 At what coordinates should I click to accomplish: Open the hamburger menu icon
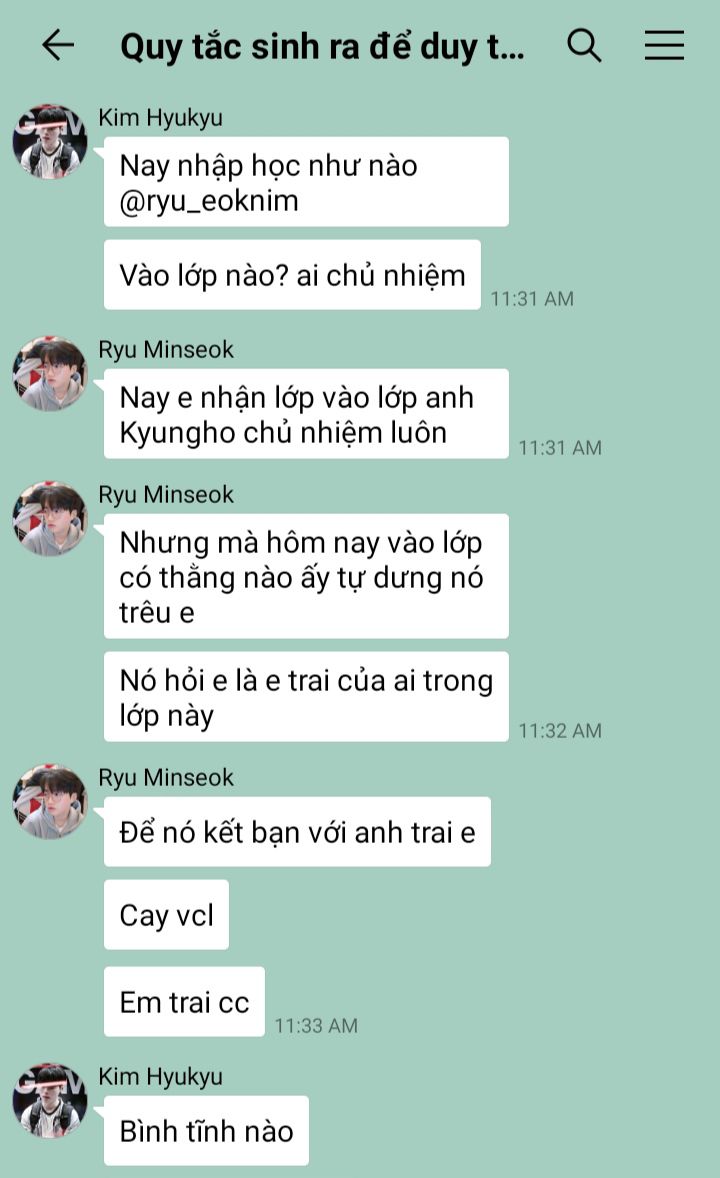[664, 45]
